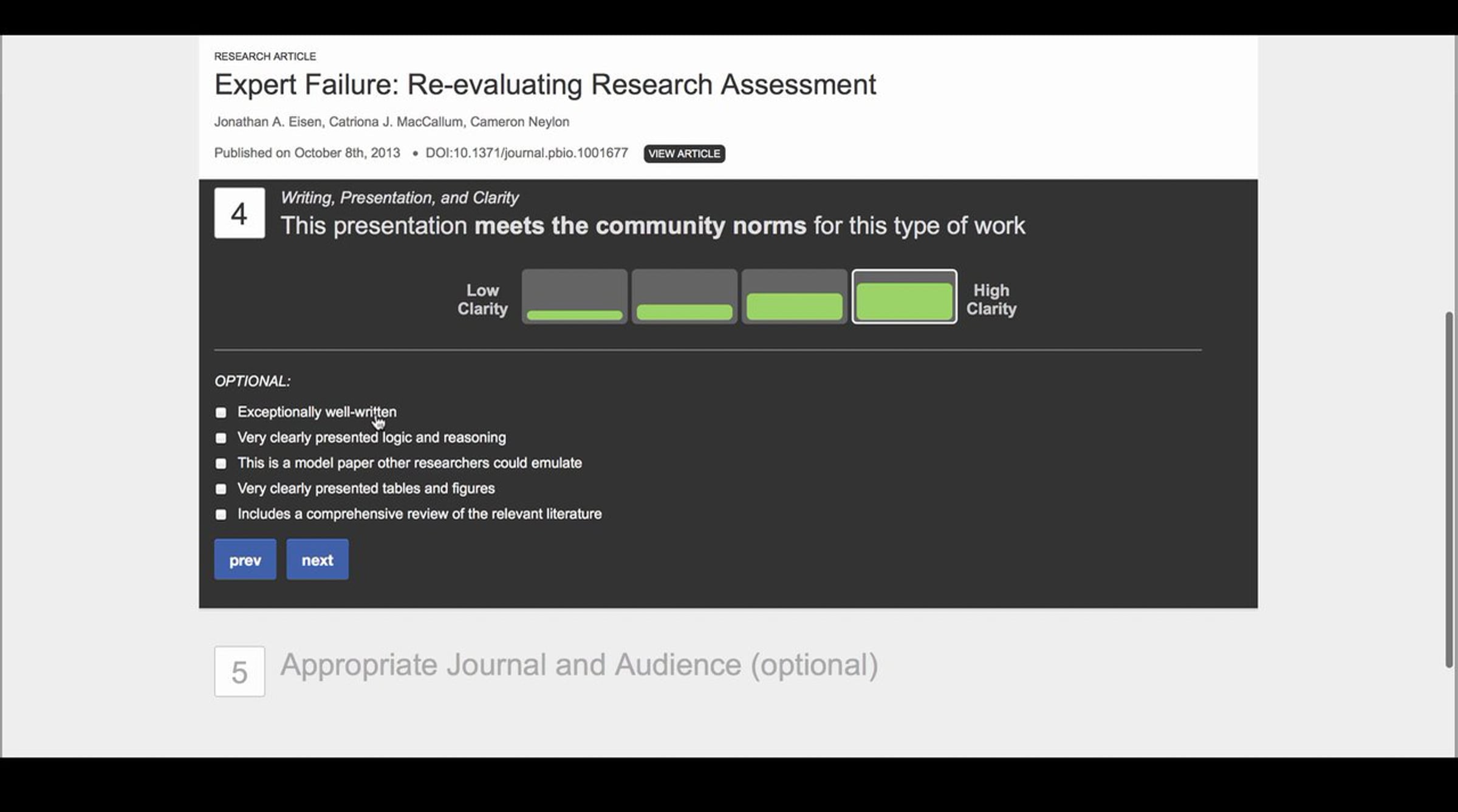Click the step 5 number box

coord(239,671)
